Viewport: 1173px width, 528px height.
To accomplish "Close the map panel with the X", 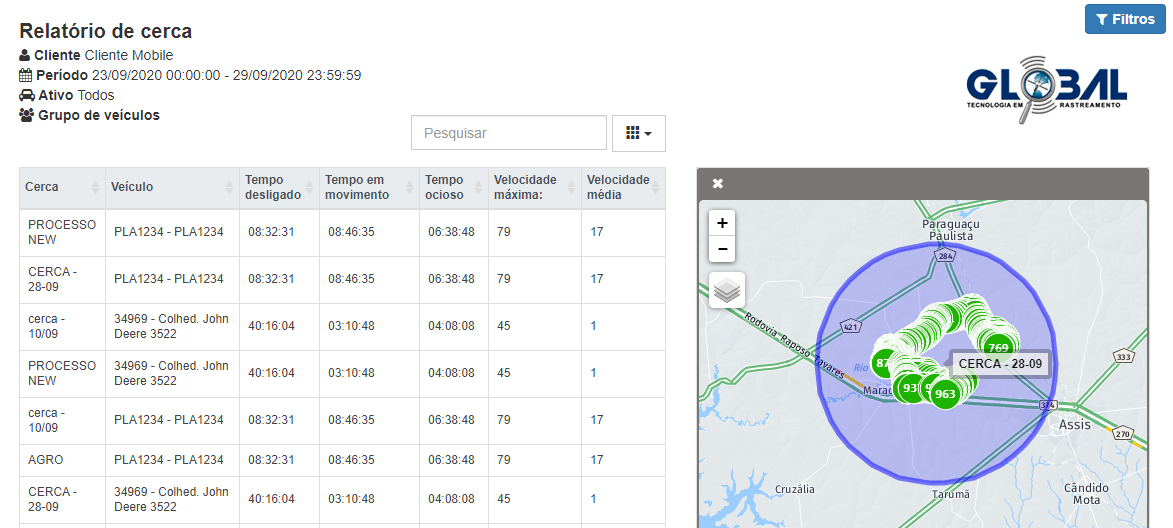I will pyautogui.click(x=717, y=184).
